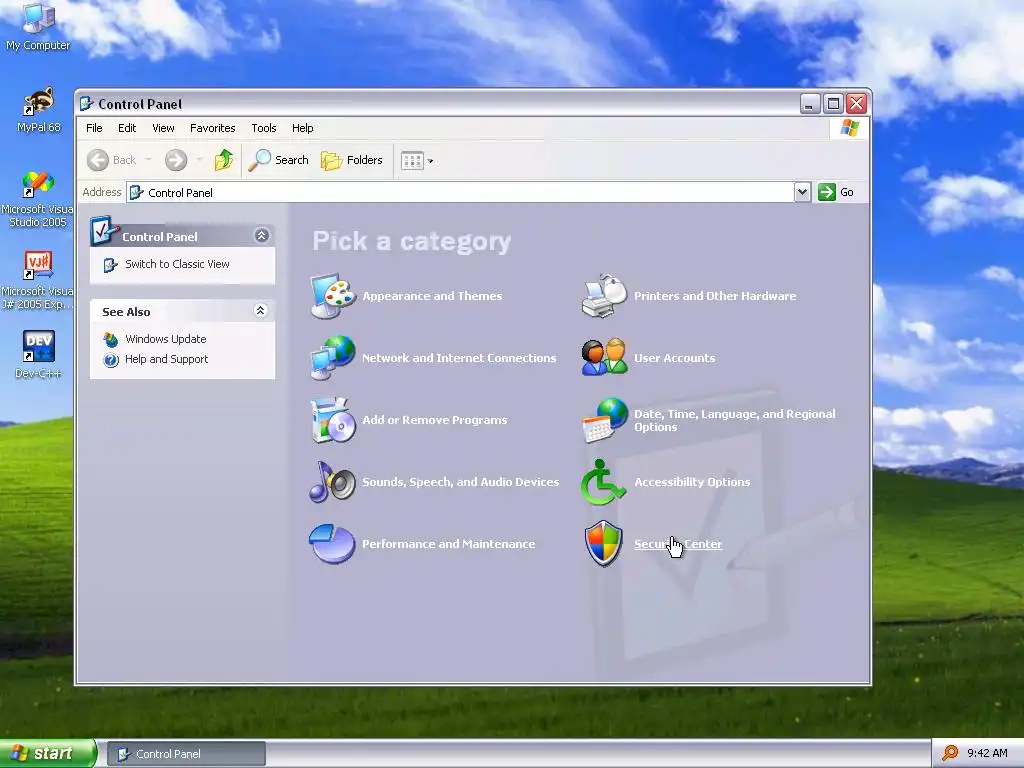Click the Performance and Maintenance link text
1024x768 pixels.
pos(449,544)
